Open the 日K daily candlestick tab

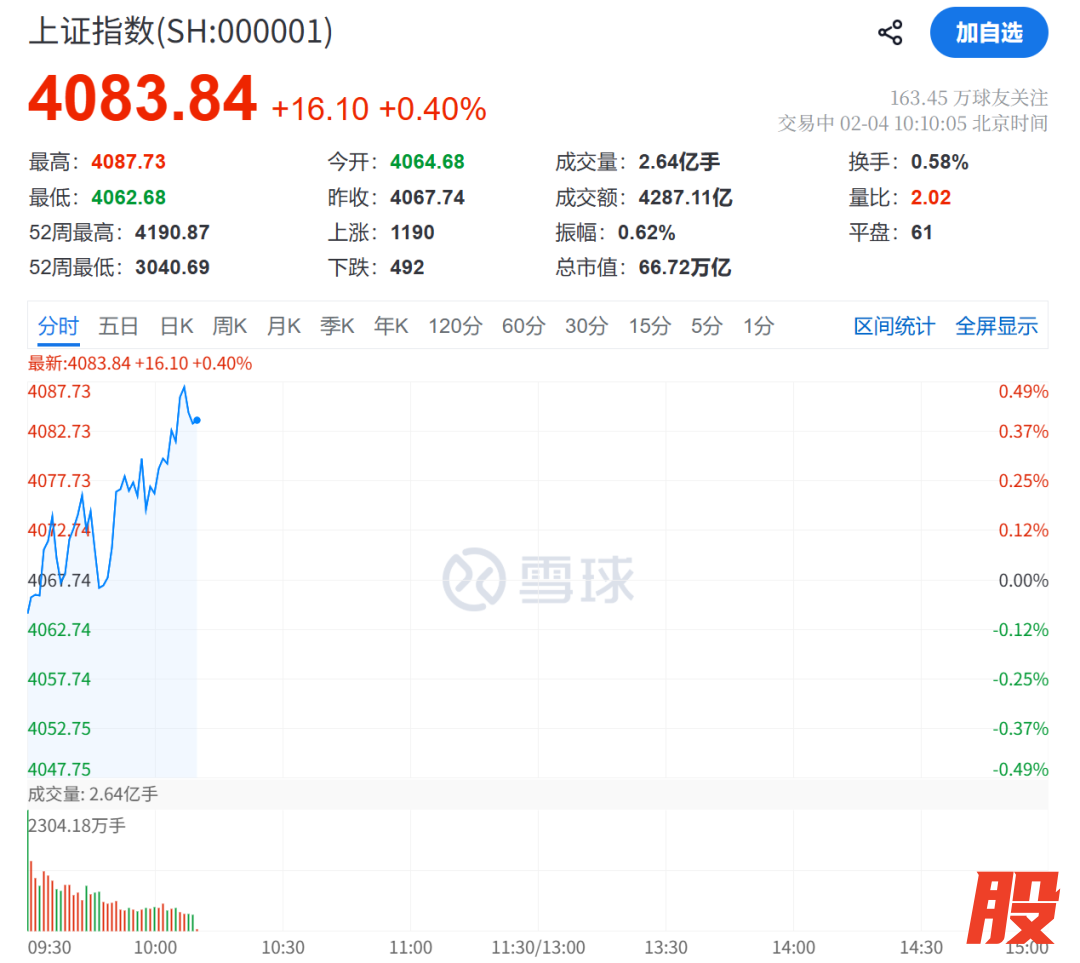click(176, 326)
